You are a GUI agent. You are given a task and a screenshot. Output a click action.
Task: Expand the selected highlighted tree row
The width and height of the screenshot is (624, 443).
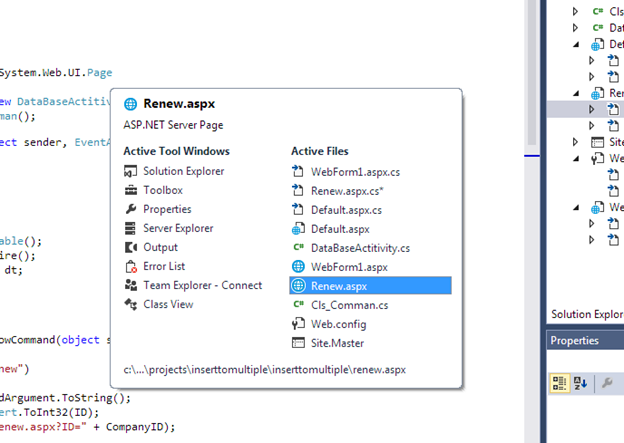(x=591, y=109)
